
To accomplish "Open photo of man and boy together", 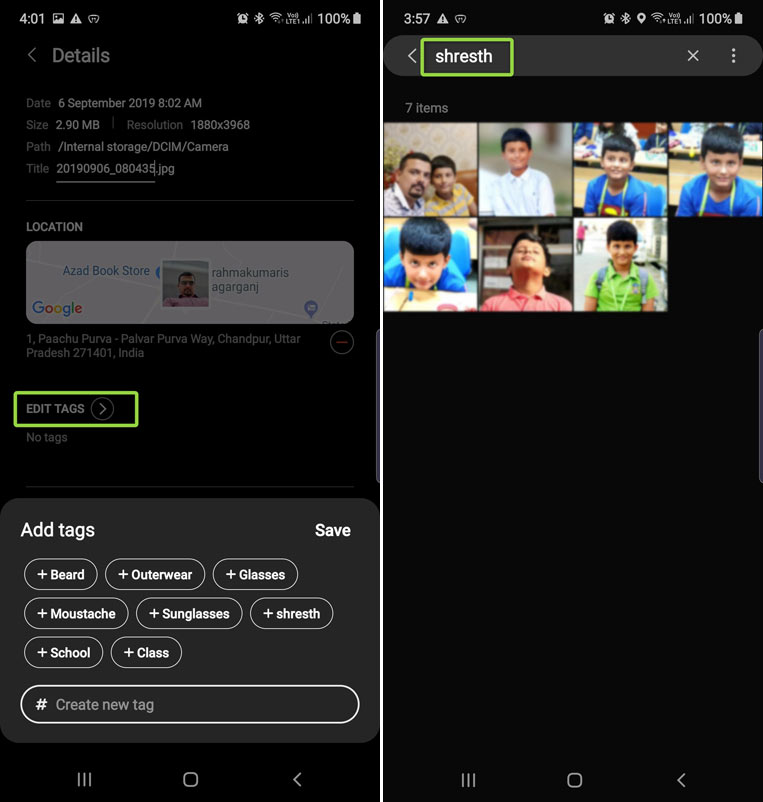I will pyautogui.click(x=431, y=169).
